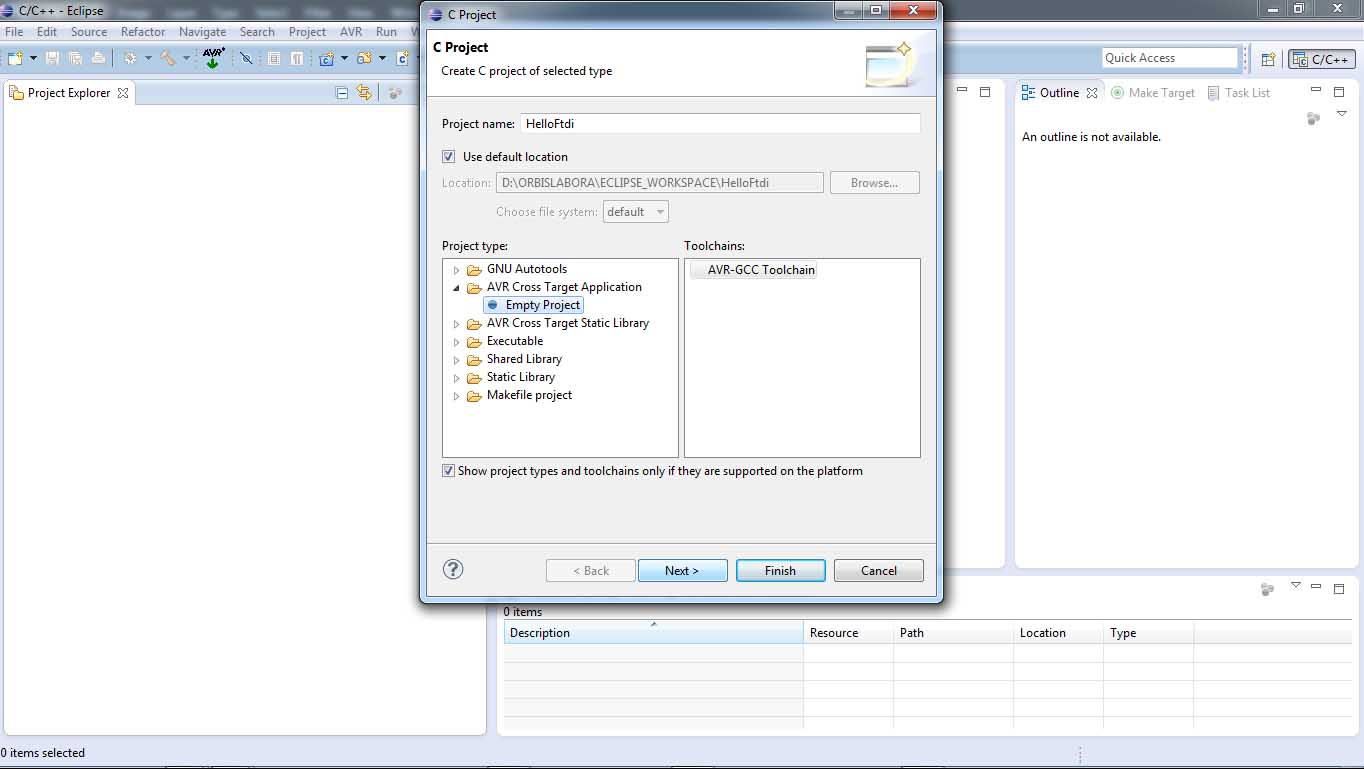The image size is (1364, 769).
Task: Click the AVR upload to device icon
Action: [x=213, y=58]
